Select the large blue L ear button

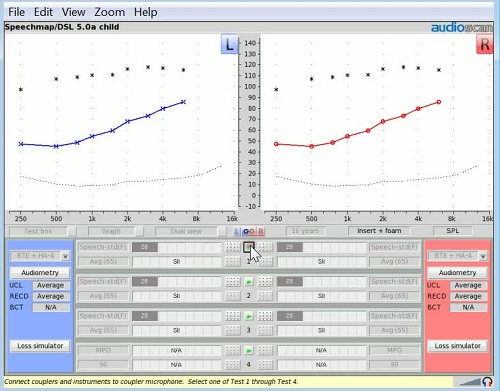click(229, 44)
